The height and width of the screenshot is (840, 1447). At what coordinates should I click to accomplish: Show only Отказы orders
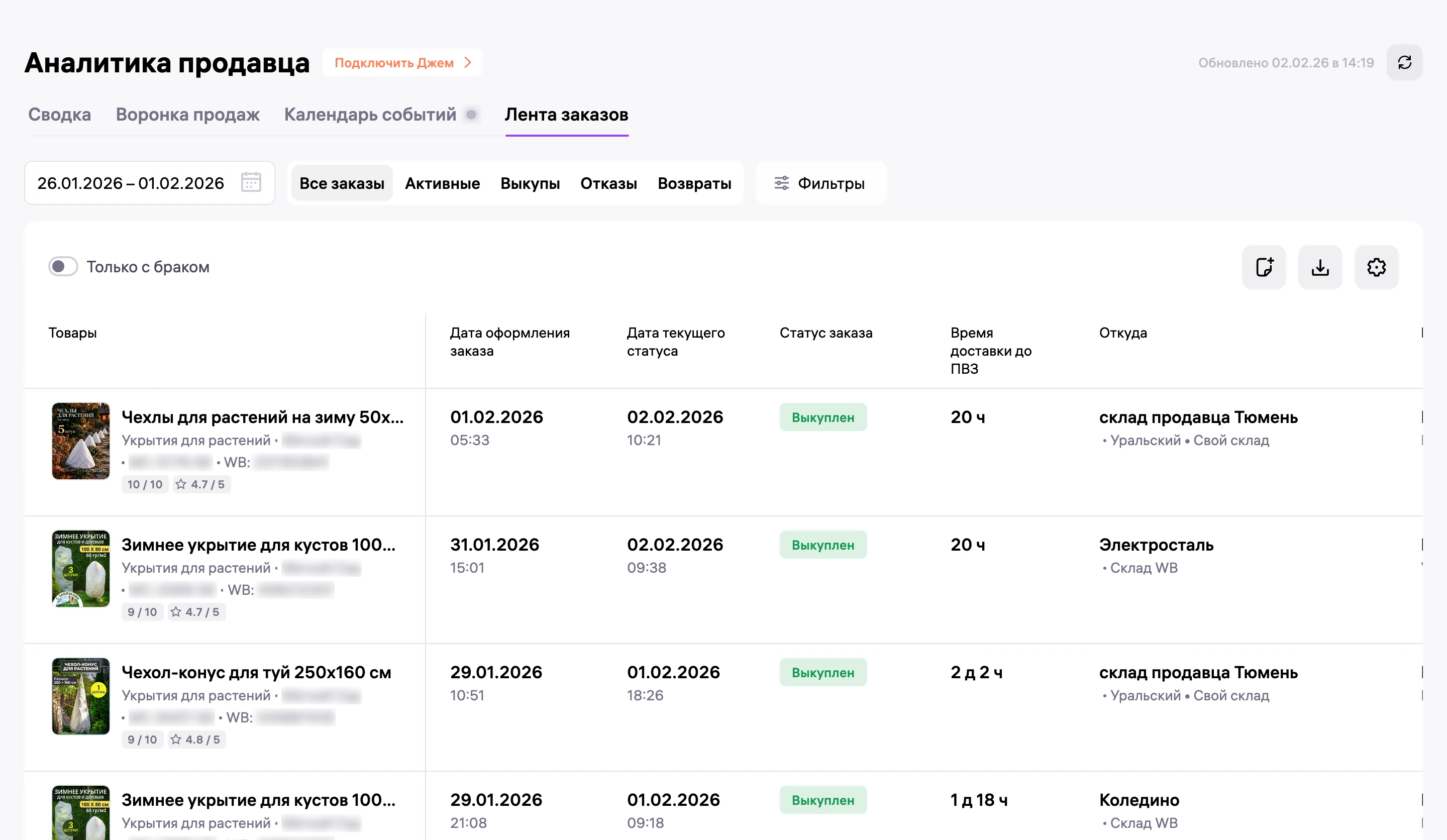click(x=608, y=183)
